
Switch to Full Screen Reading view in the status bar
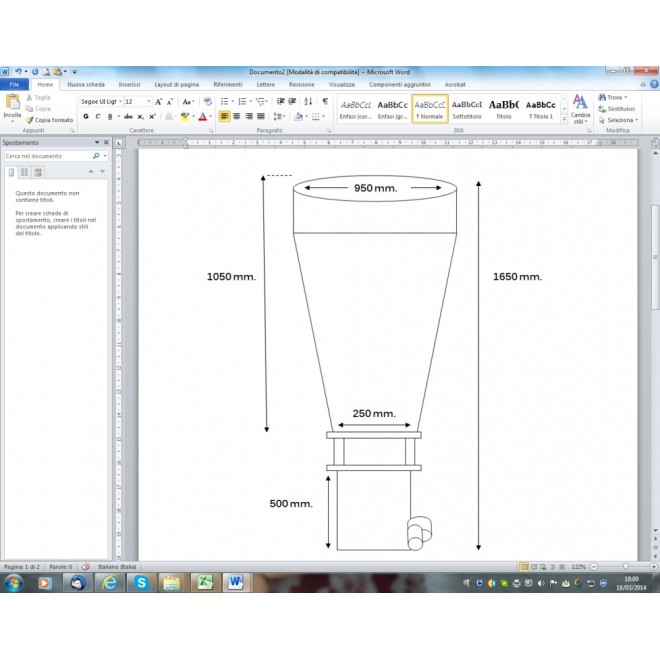[534, 567]
